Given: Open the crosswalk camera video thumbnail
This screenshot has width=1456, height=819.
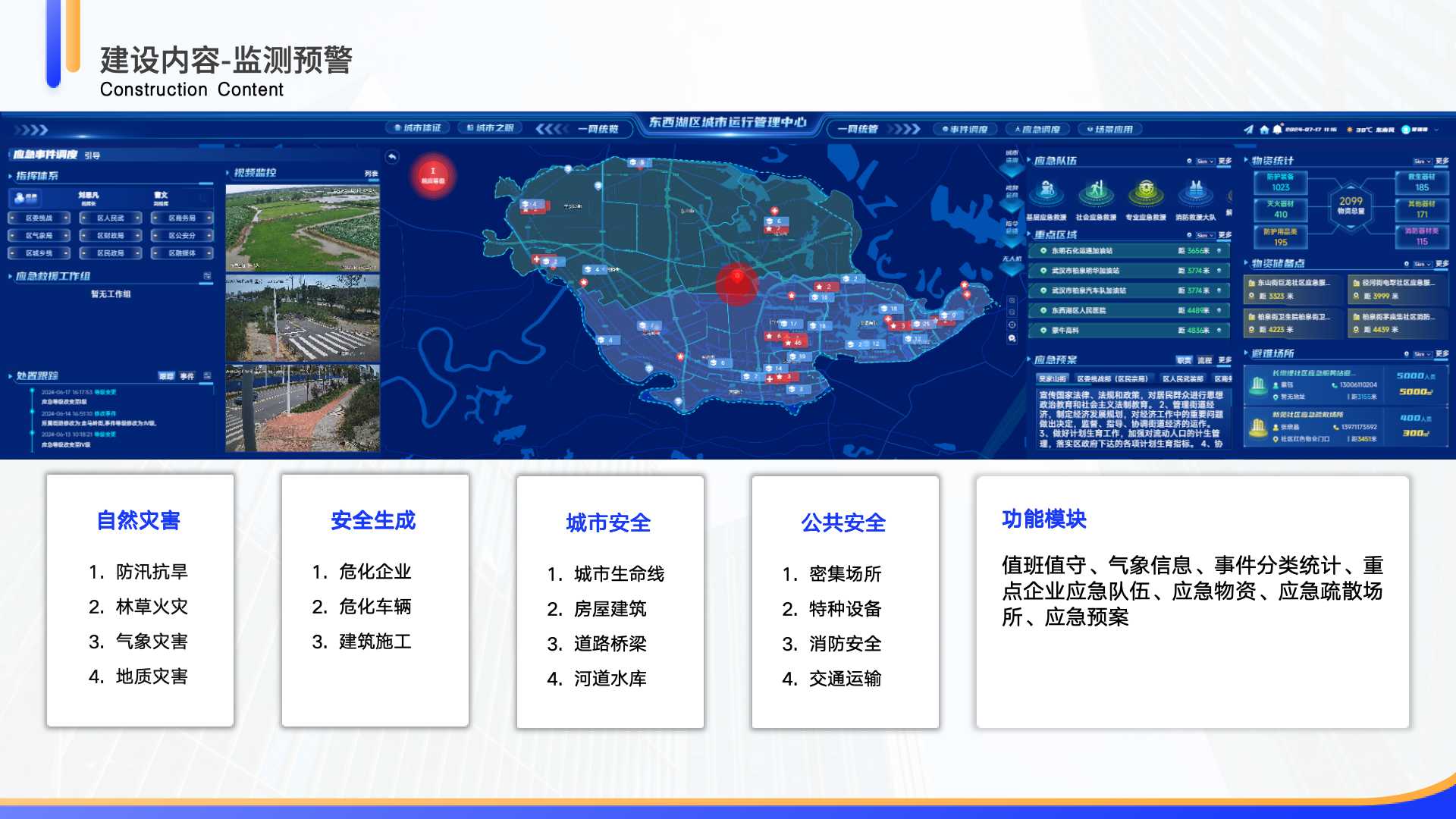Looking at the screenshot, I should coord(303,318).
